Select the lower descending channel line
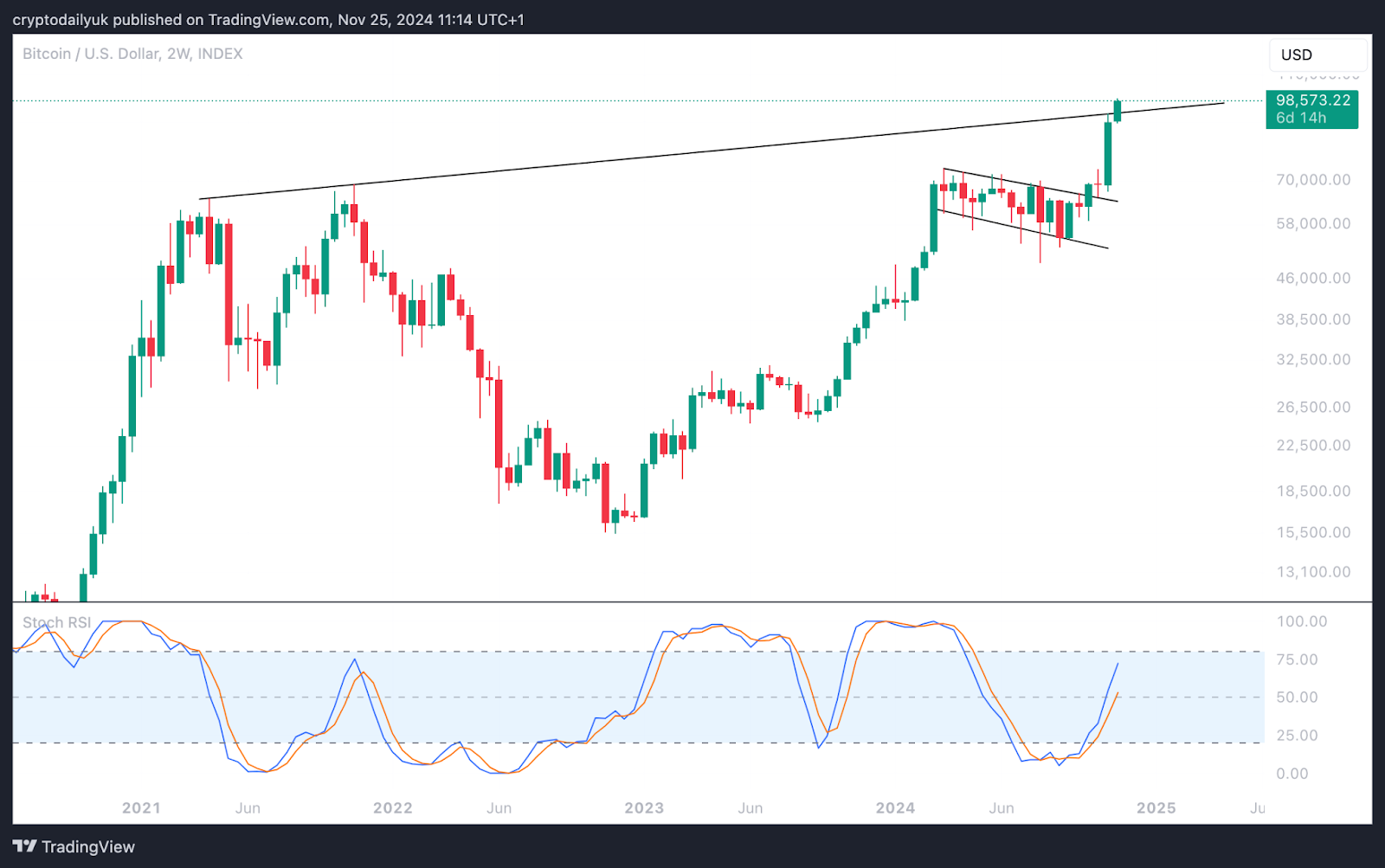 coord(1023,229)
